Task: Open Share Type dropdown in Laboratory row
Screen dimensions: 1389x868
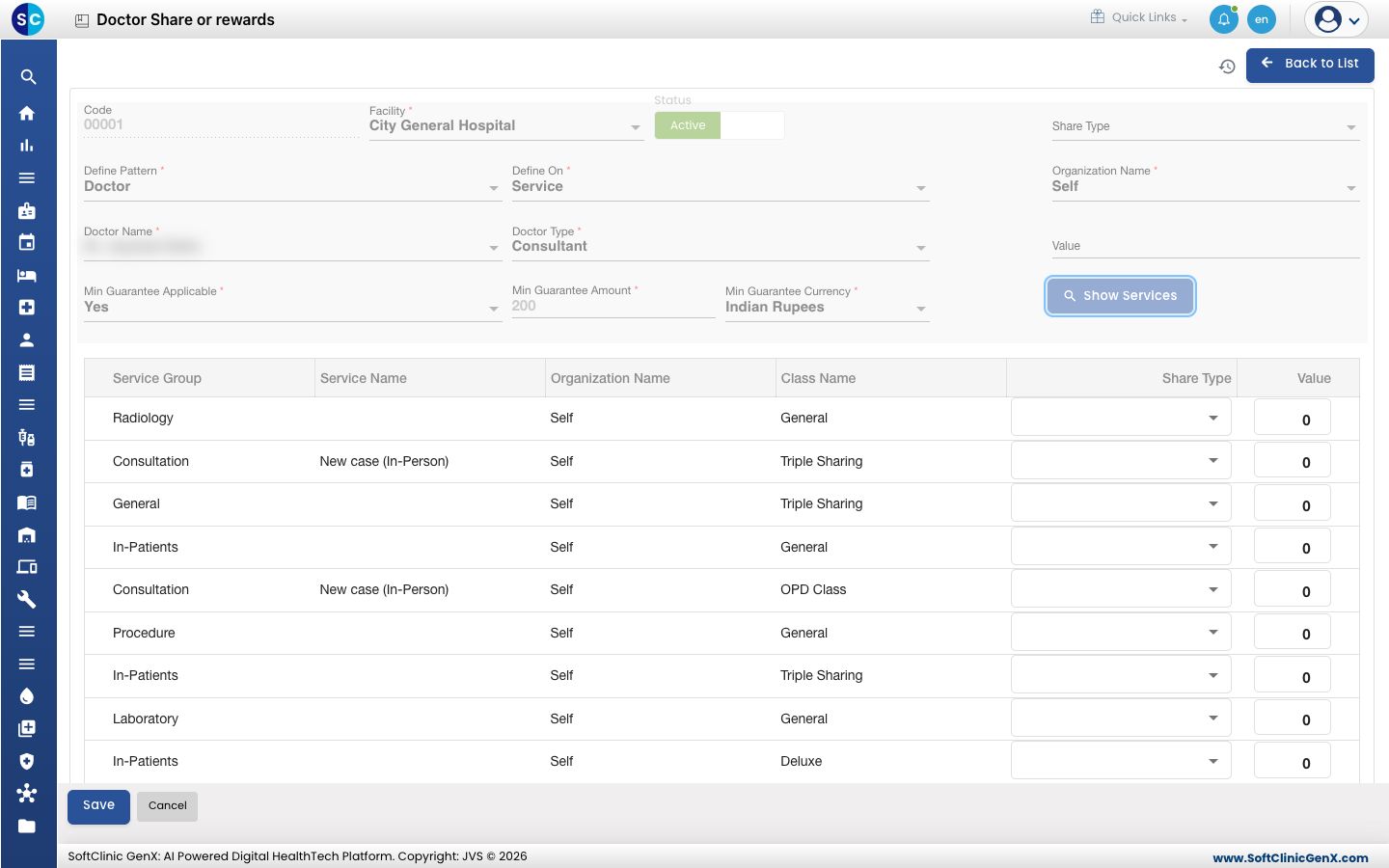Action: tap(1121, 719)
